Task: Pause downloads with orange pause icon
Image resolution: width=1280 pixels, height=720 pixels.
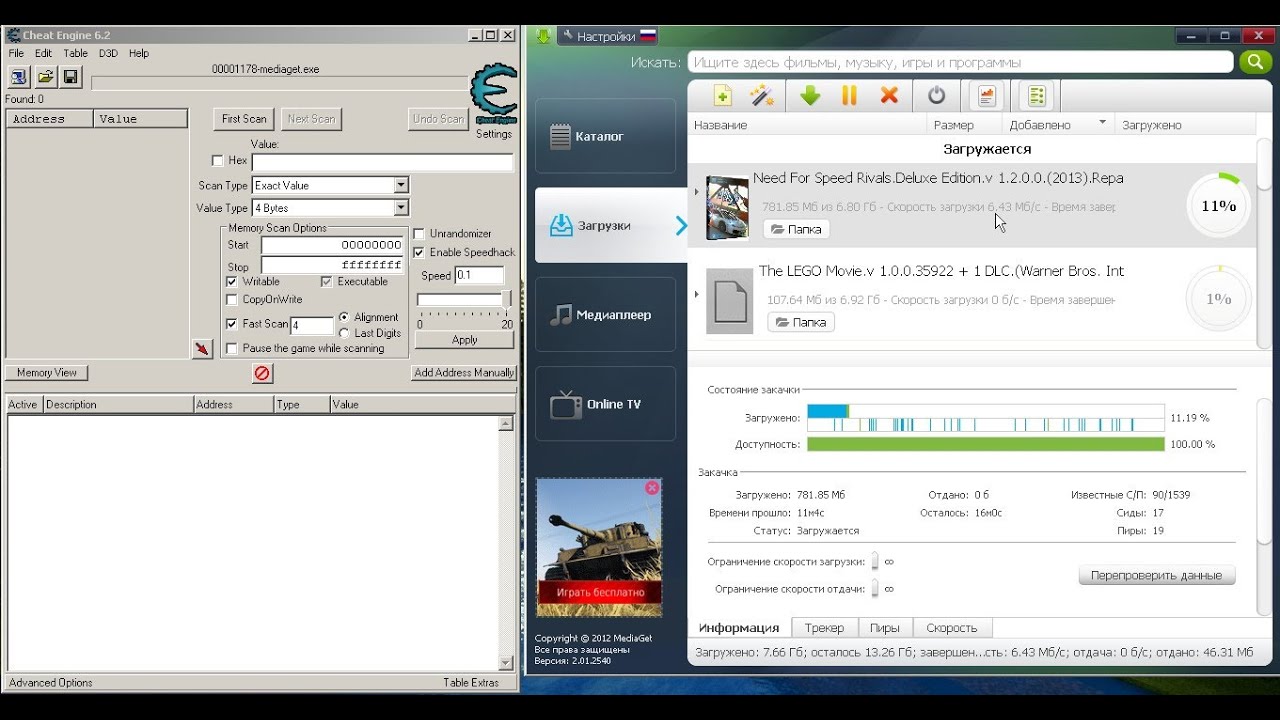Action: point(850,96)
